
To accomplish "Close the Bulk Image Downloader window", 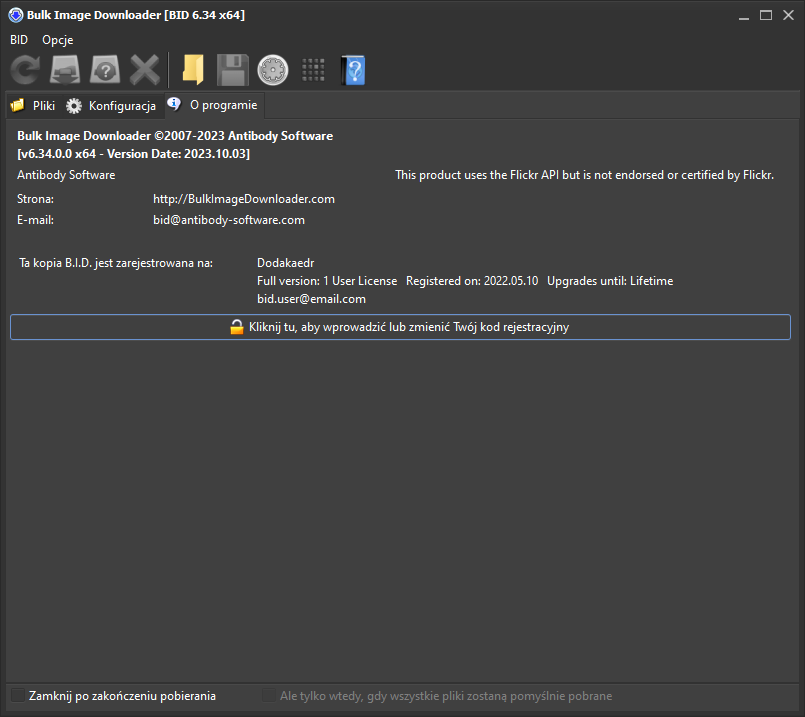I will 789,15.
